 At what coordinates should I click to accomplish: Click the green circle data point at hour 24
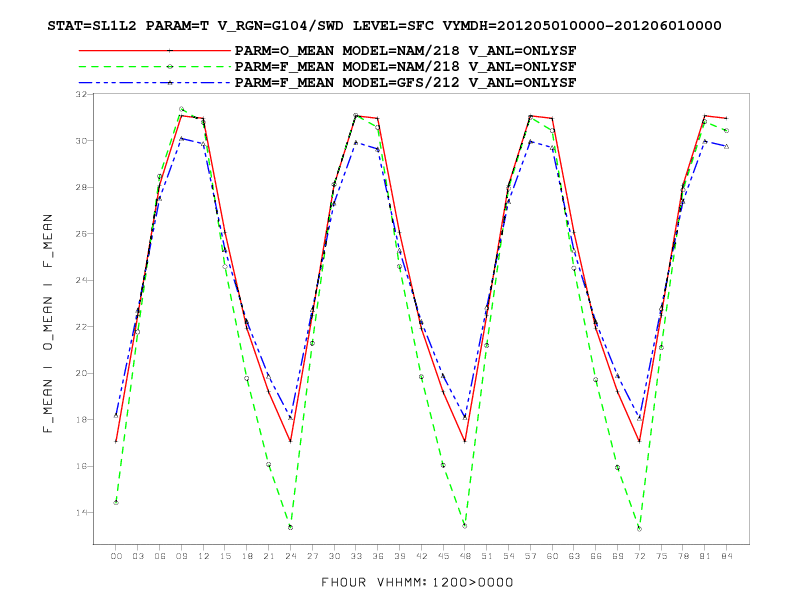290,527
